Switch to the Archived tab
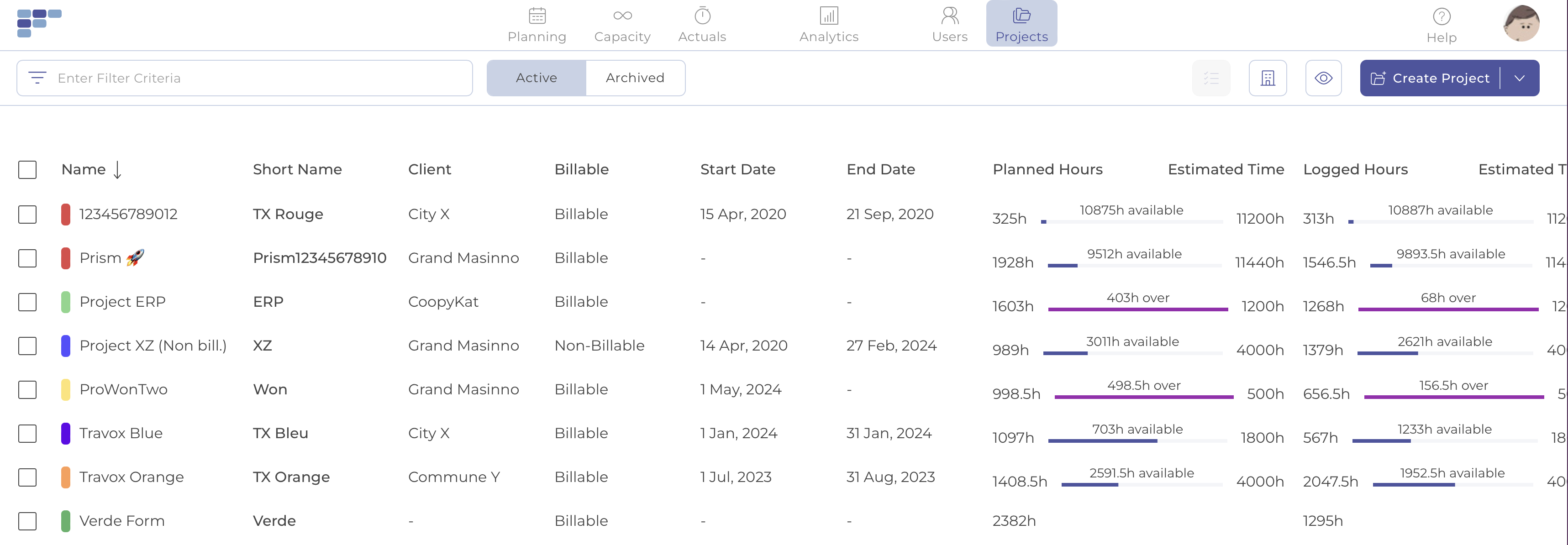1568x545 pixels. pyautogui.click(x=635, y=79)
